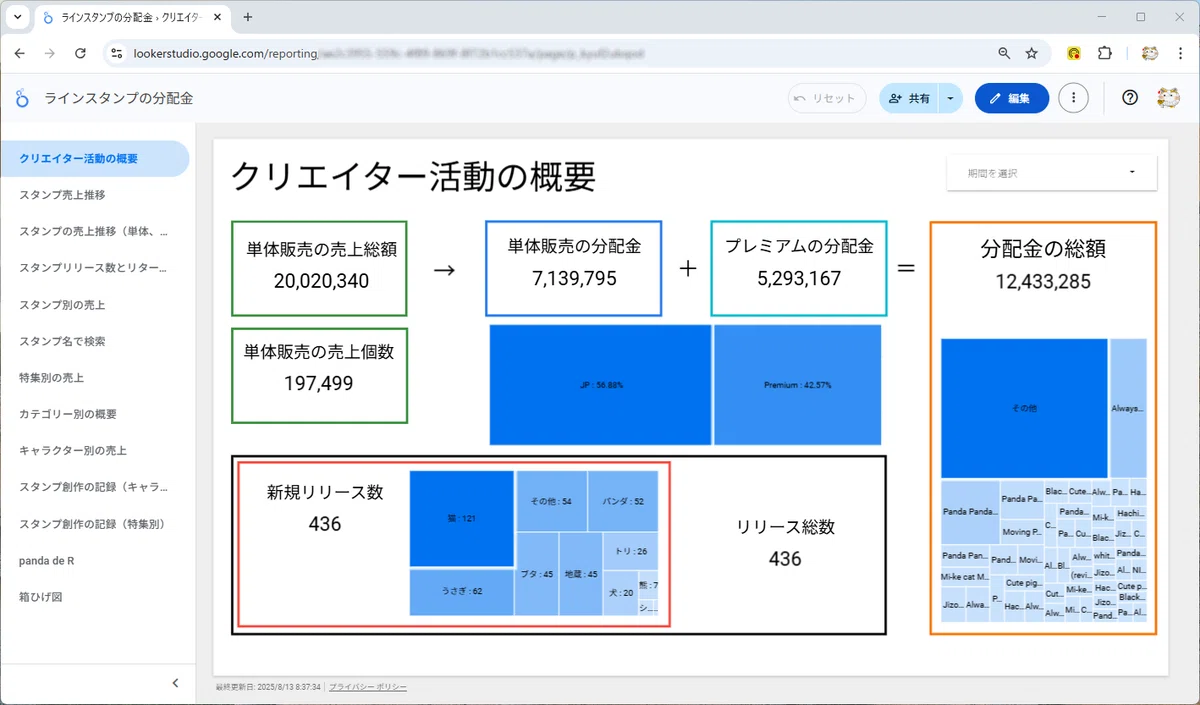Open a new browser tab with plus
Image resolution: width=1200 pixels, height=705 pixels.
point(248,17)
